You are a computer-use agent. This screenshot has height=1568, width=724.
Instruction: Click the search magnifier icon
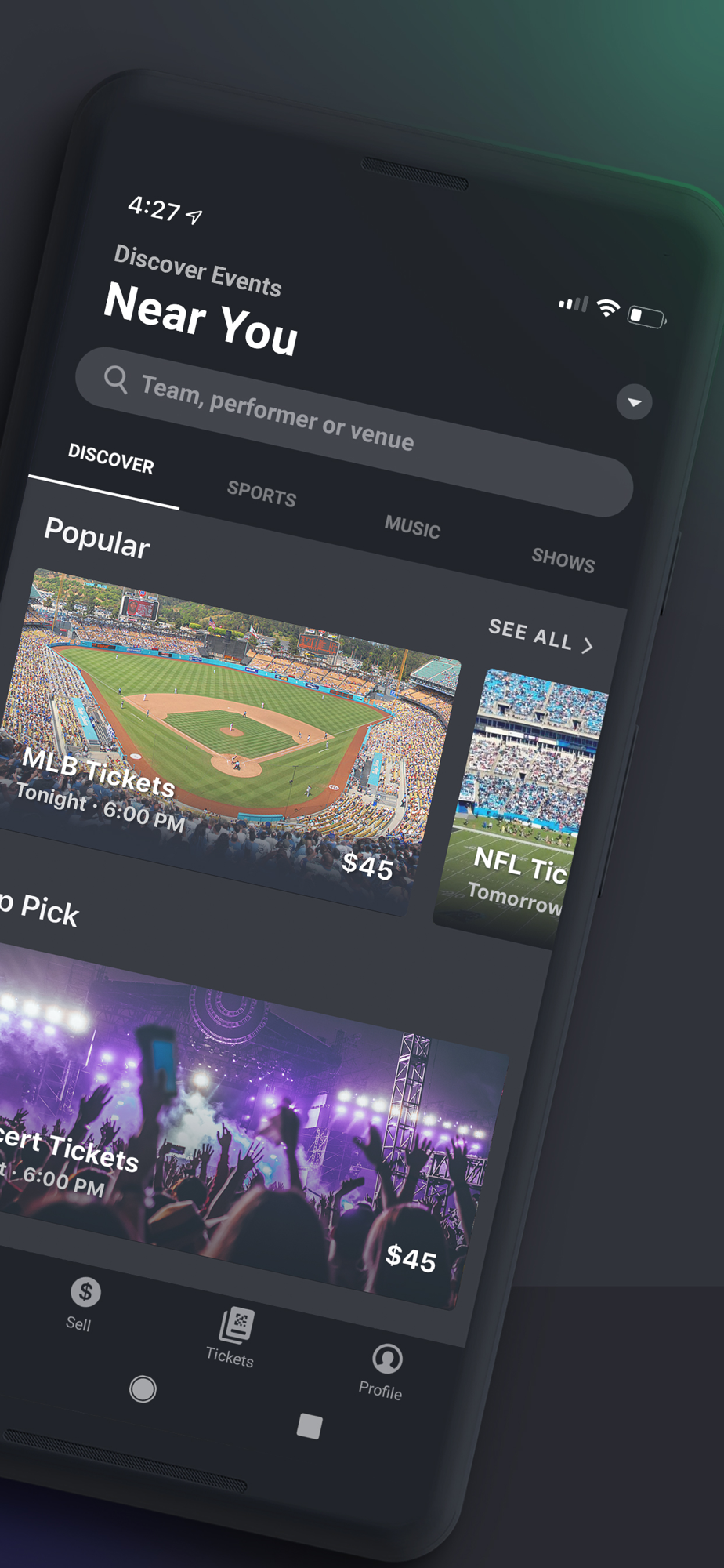[x=116, y=379]
